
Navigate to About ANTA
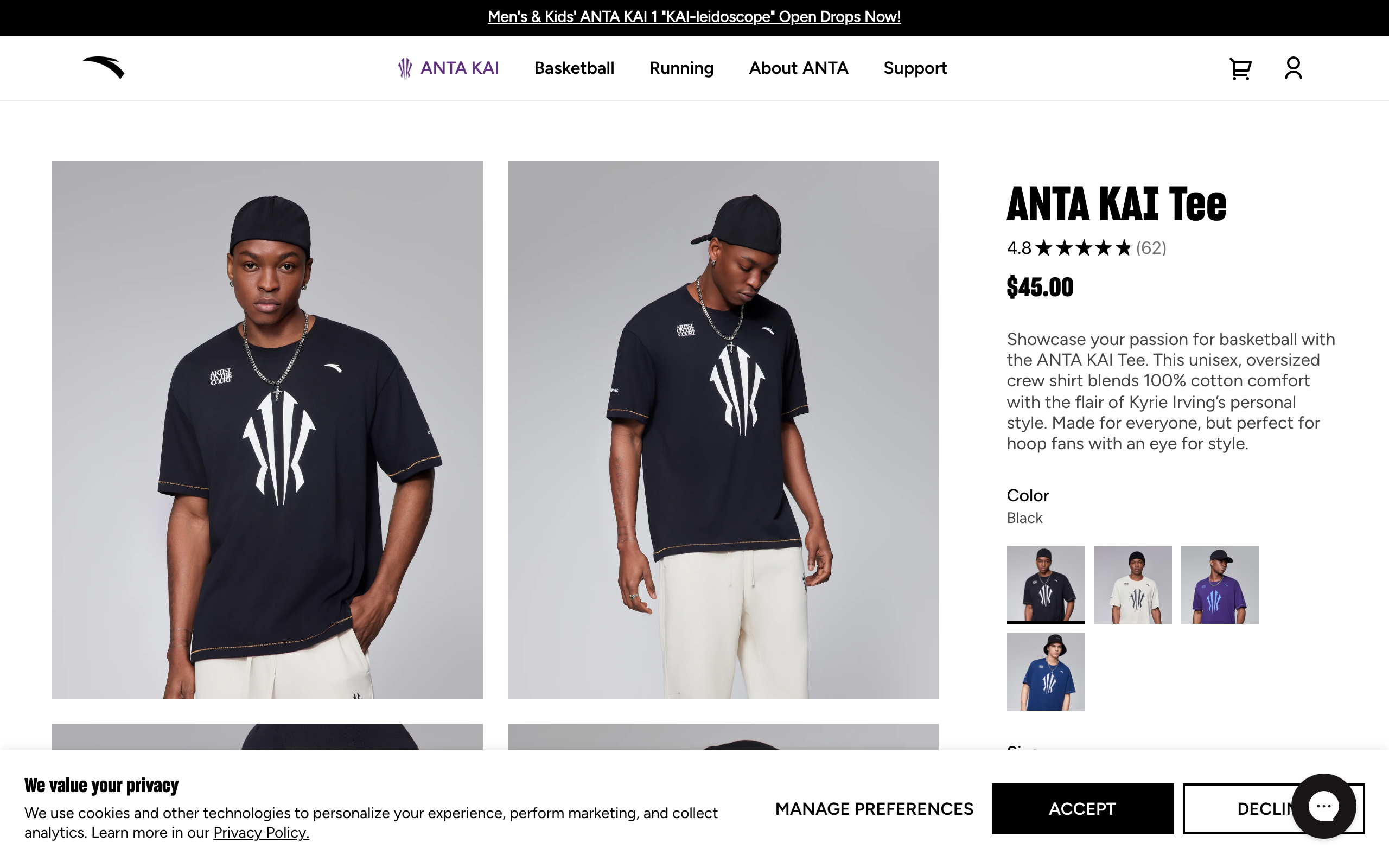coord(798,68)
